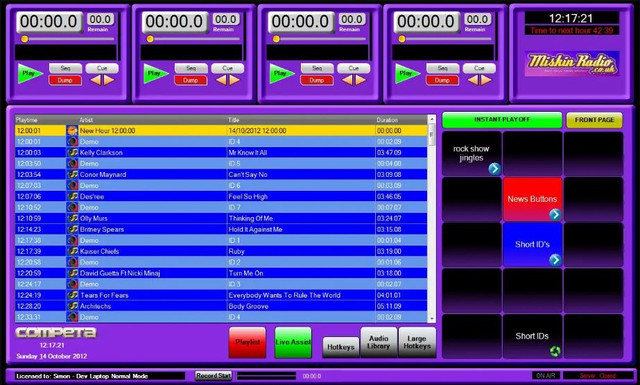Screen dimensions: 640x385
Task: Click the left orange arrow on first player
Action: tap(96, 80)
